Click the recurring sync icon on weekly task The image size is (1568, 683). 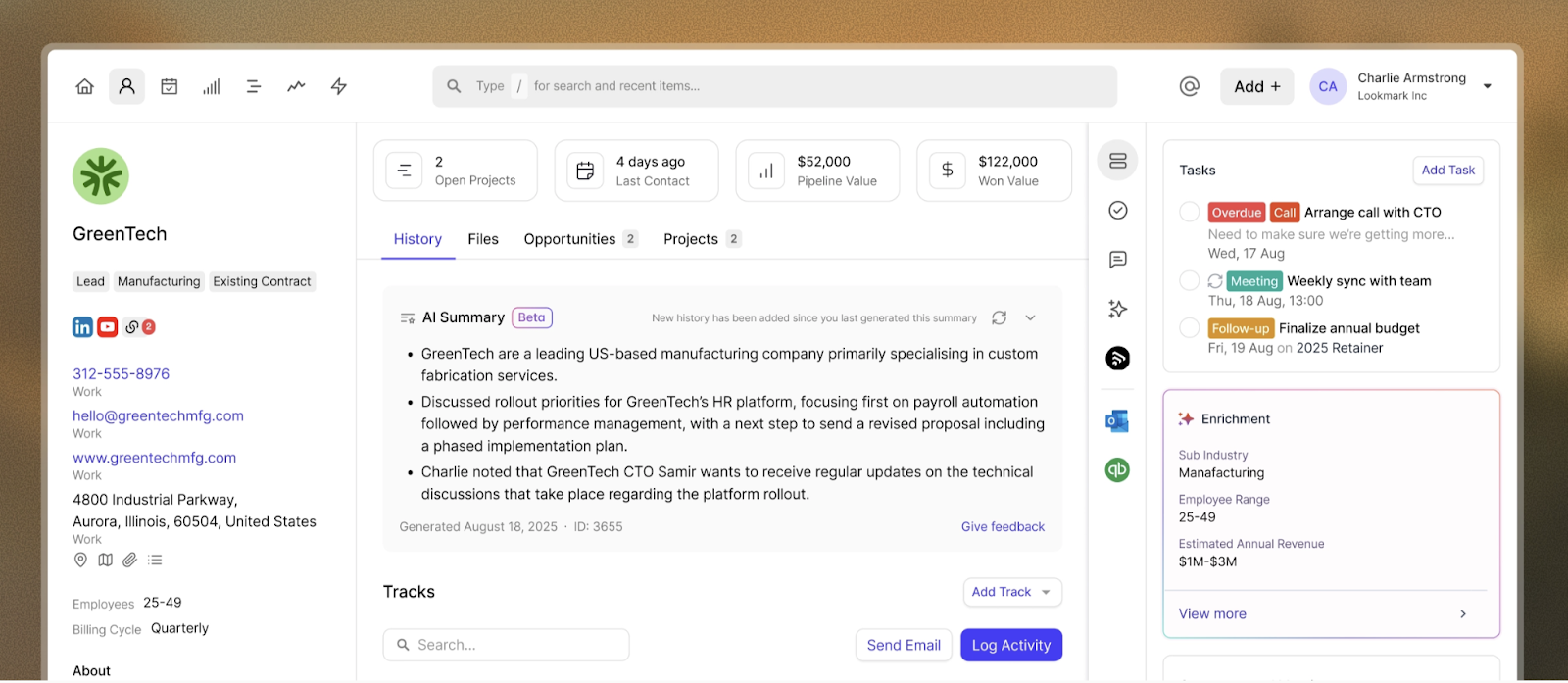[x=1215, y=280]
